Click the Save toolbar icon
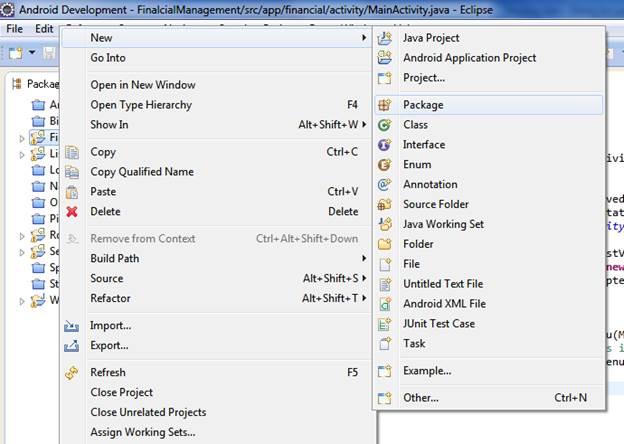624x444 pixels. [49, 53]
